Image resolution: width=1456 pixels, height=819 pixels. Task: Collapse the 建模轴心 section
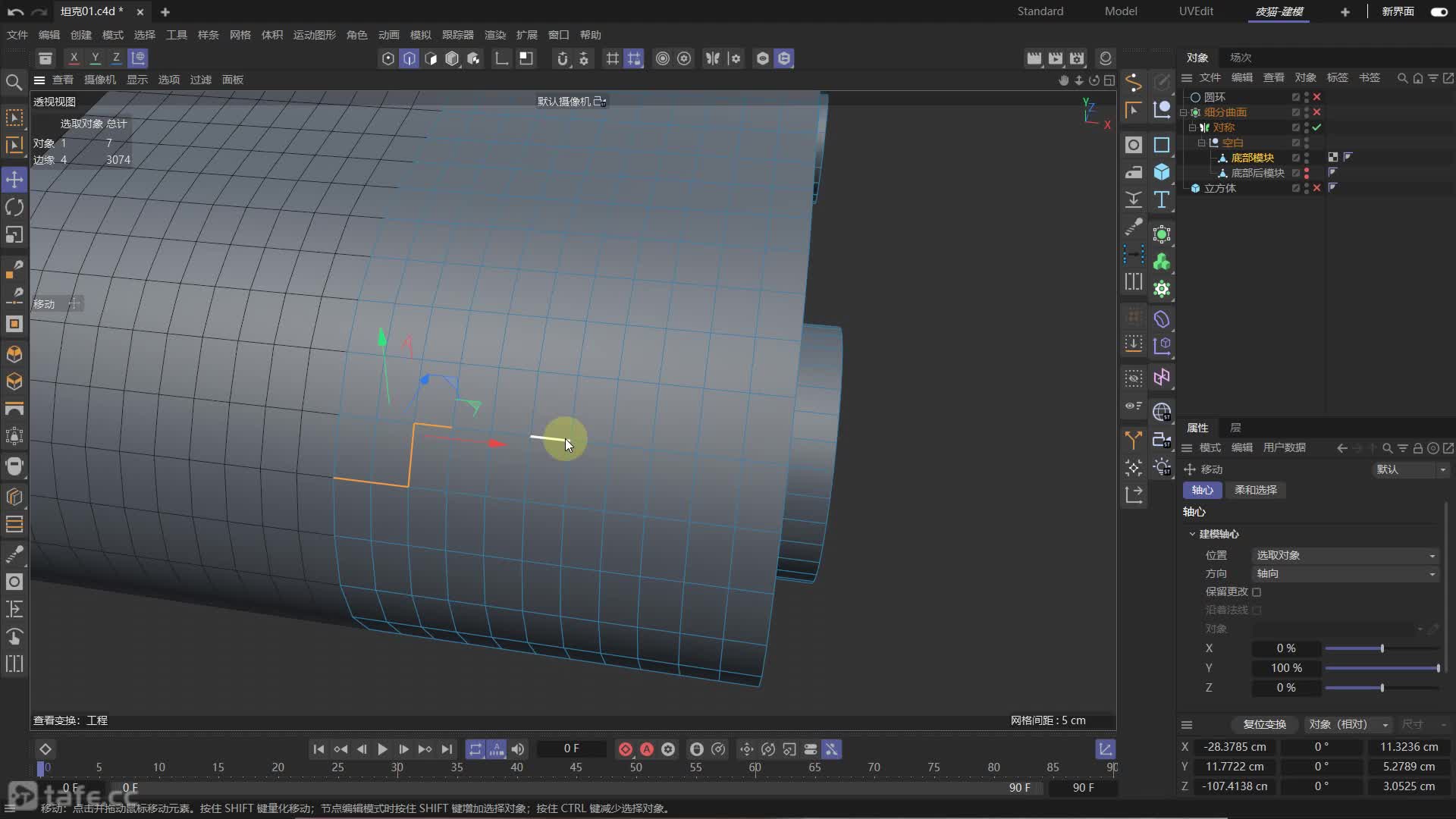(1192, 535)
